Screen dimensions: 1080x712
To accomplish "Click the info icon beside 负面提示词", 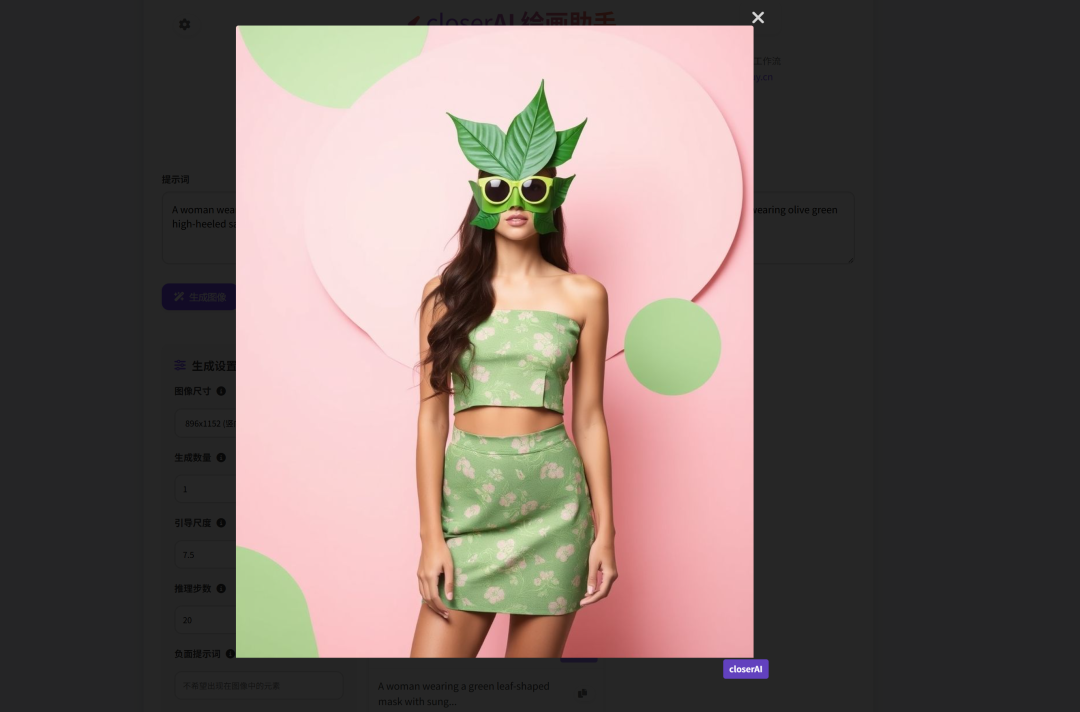I will click(230, 654).
